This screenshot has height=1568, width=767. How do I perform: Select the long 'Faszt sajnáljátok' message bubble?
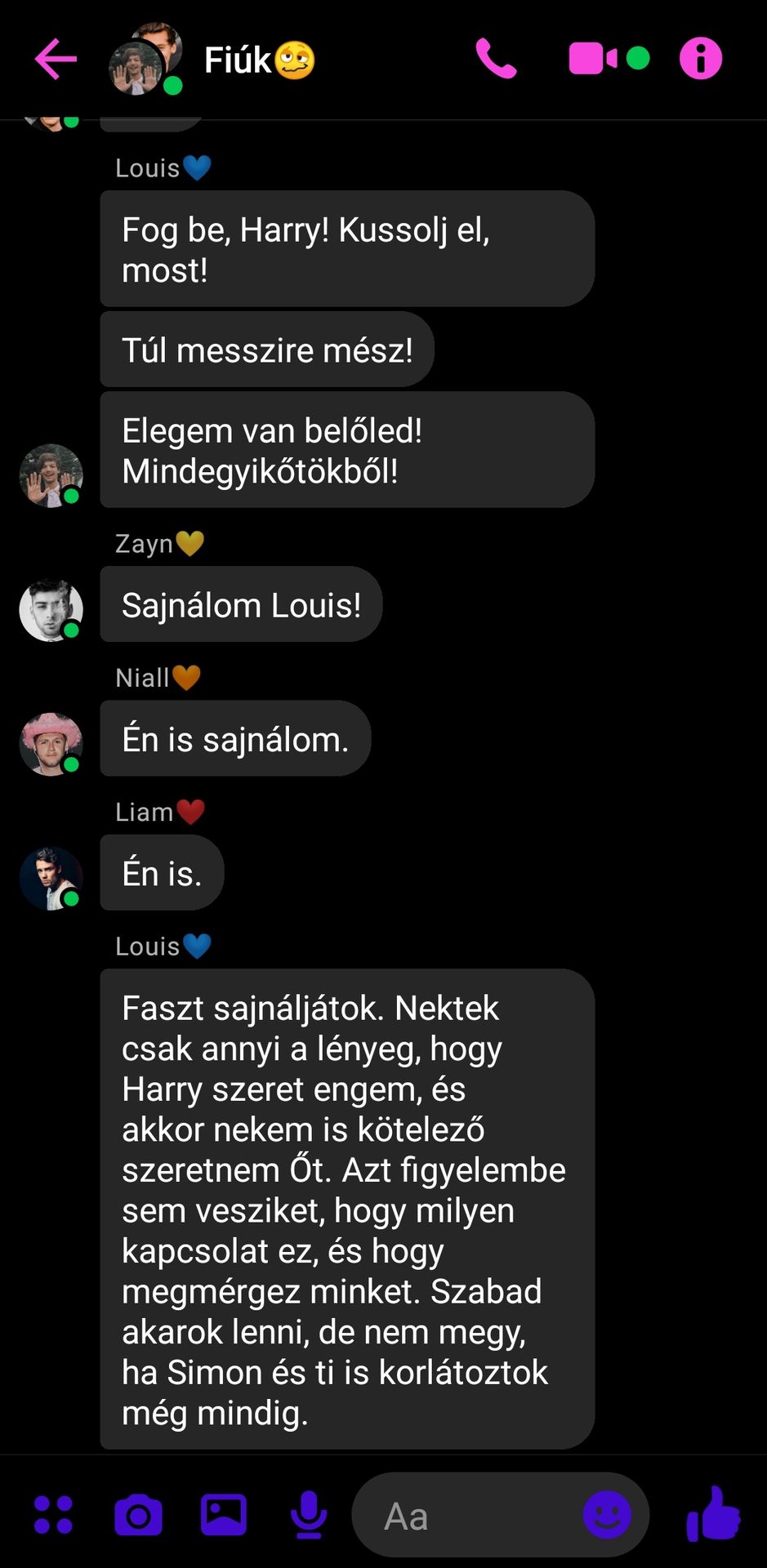pos(347,1209)
